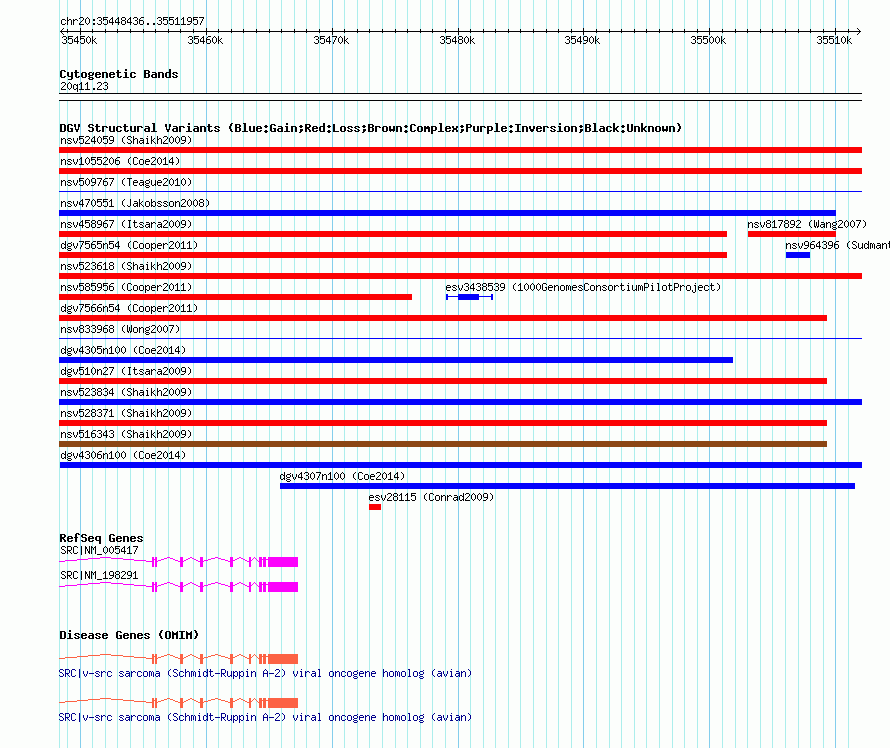Click the brown complex bar of nsv516343
The height and width of the screenshot is (748, 890).
click(x=443, y=444)
